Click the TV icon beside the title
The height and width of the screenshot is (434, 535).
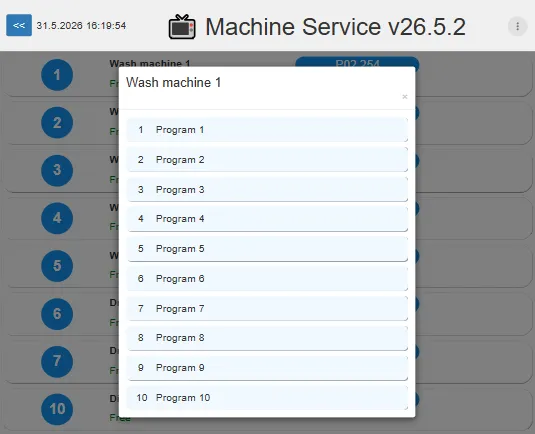click(x=182, y=27)
